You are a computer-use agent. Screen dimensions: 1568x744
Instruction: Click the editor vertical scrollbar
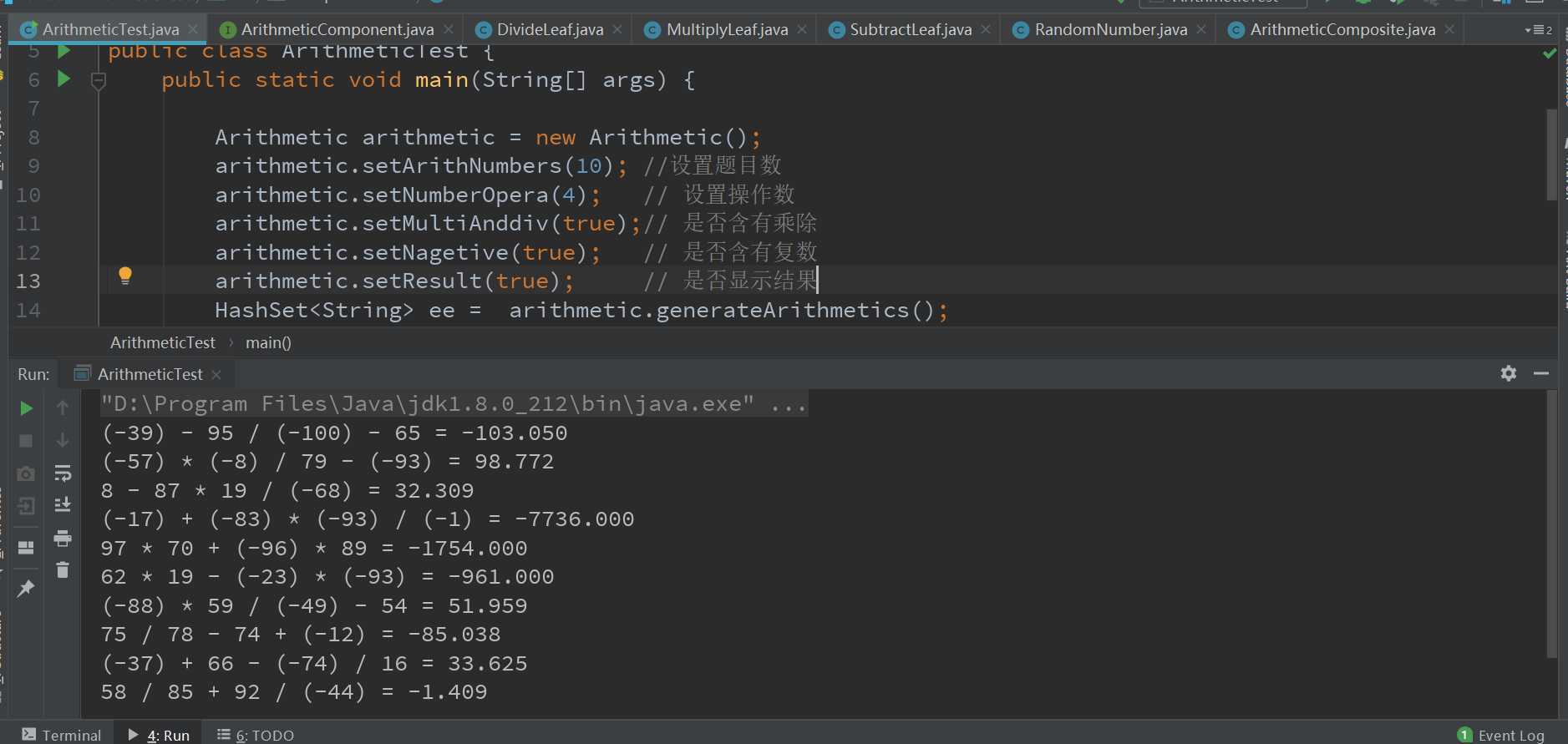point(1551,155)
